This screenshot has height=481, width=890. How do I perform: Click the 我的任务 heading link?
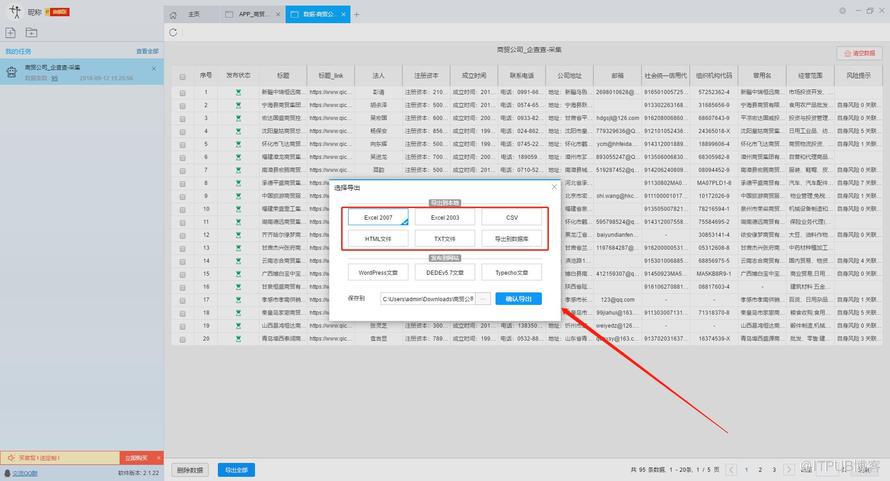tap(18, 52)
